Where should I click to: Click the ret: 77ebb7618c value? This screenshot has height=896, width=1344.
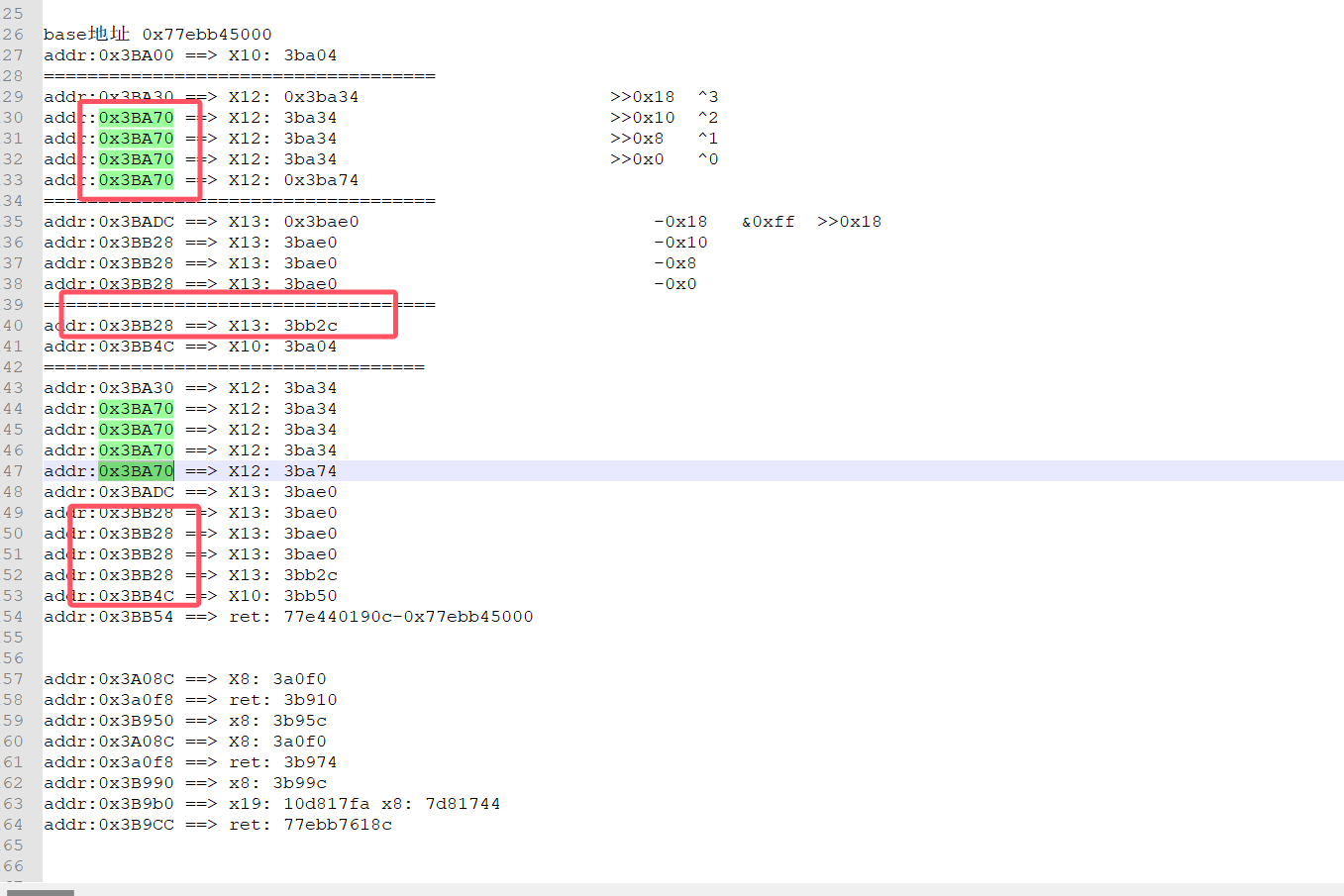coord(310,825)
